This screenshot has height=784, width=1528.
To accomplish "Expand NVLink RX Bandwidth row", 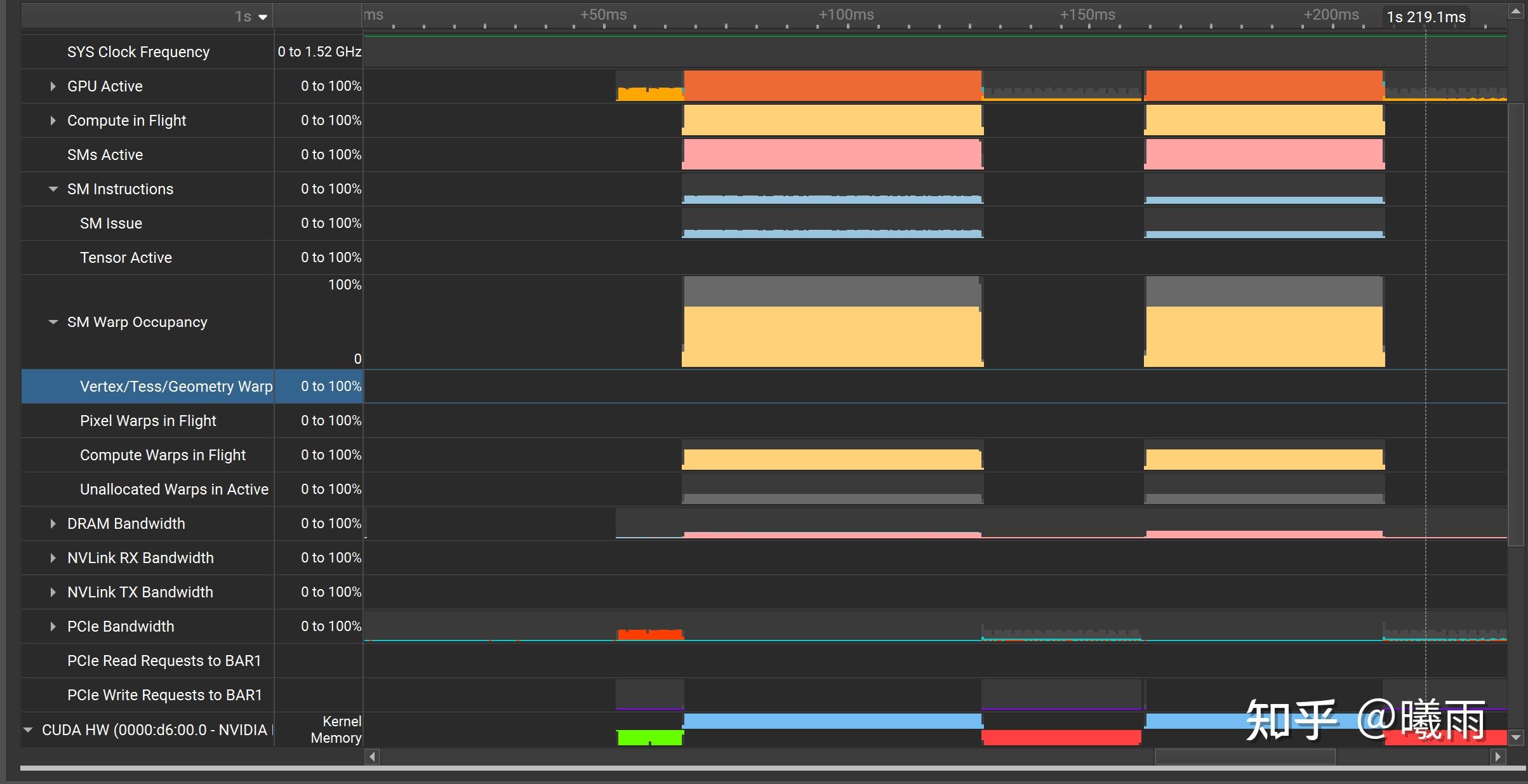I will pos(53,558).
